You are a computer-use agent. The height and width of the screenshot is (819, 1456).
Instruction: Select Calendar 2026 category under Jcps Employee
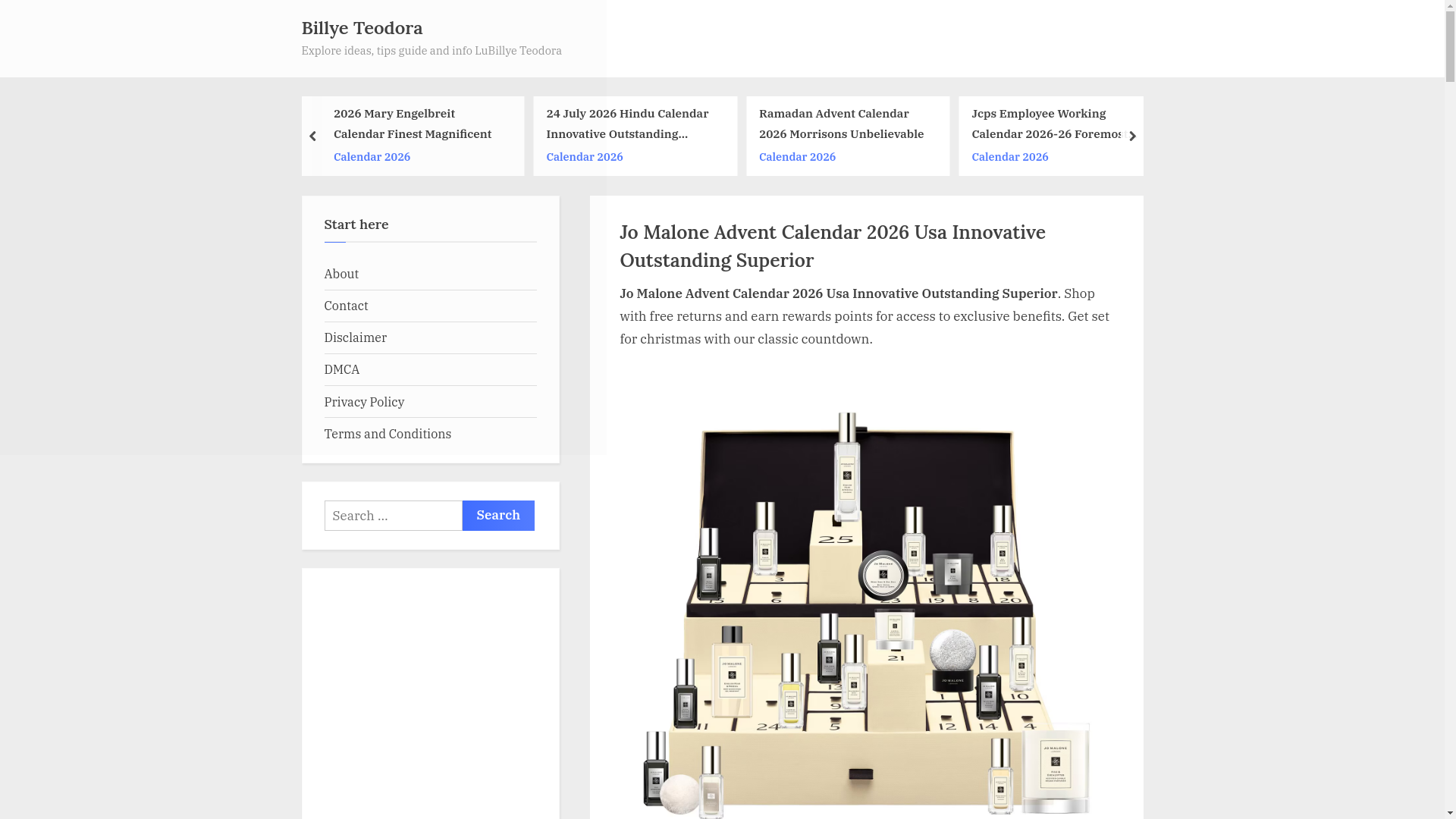(x=1010, y=157)
